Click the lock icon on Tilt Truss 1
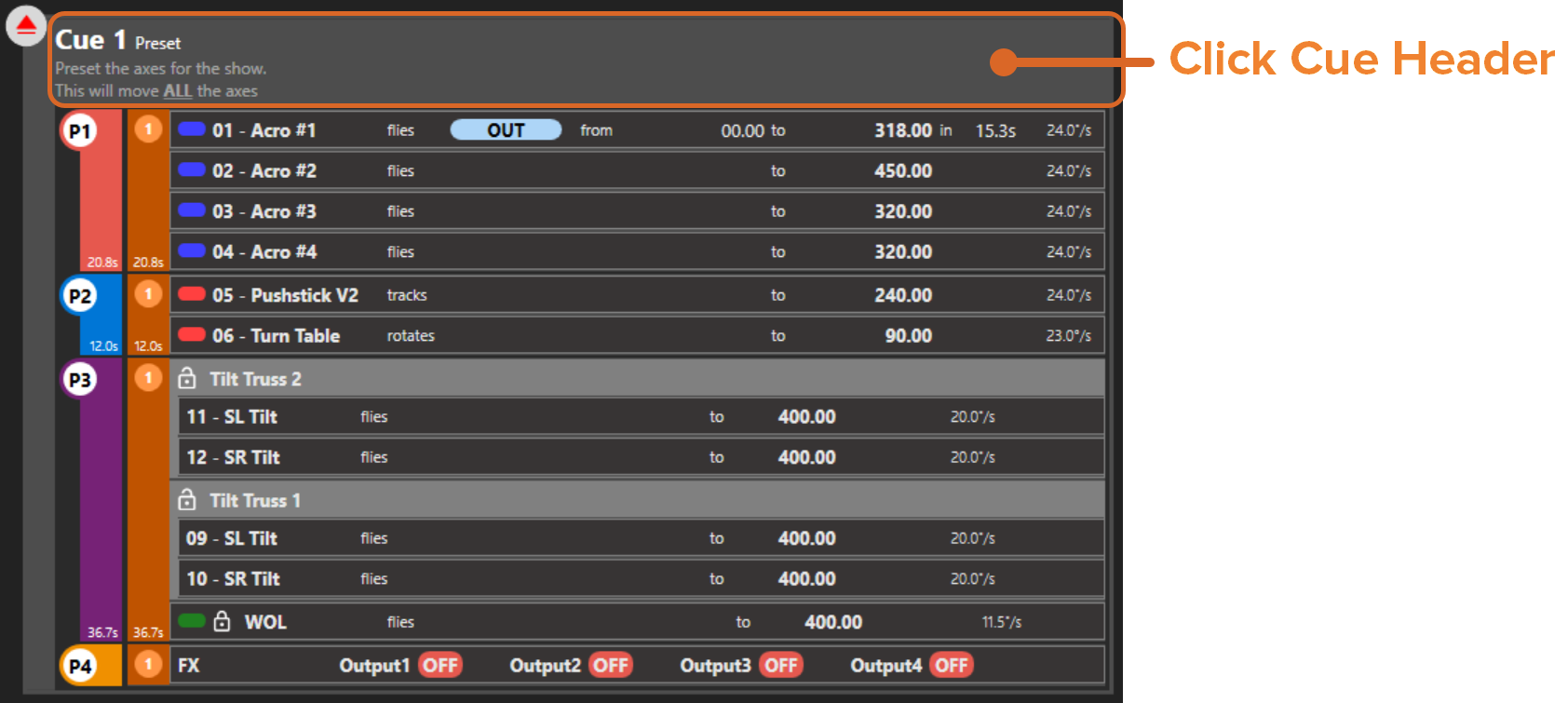This screenshot has height=703, width=1568. [x=187, y=499]
